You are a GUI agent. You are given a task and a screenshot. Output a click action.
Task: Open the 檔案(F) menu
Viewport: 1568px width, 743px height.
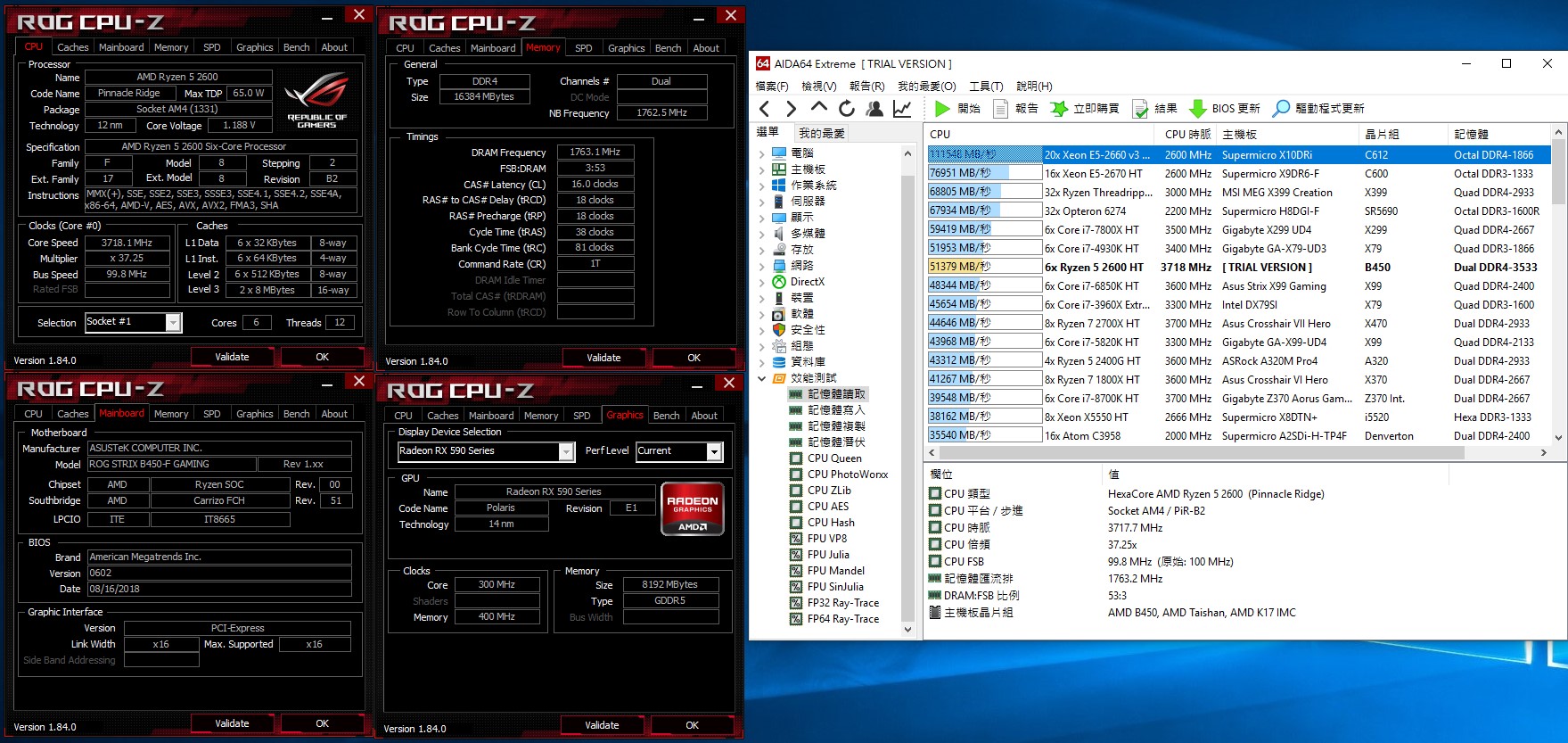(x=772, y=87)
